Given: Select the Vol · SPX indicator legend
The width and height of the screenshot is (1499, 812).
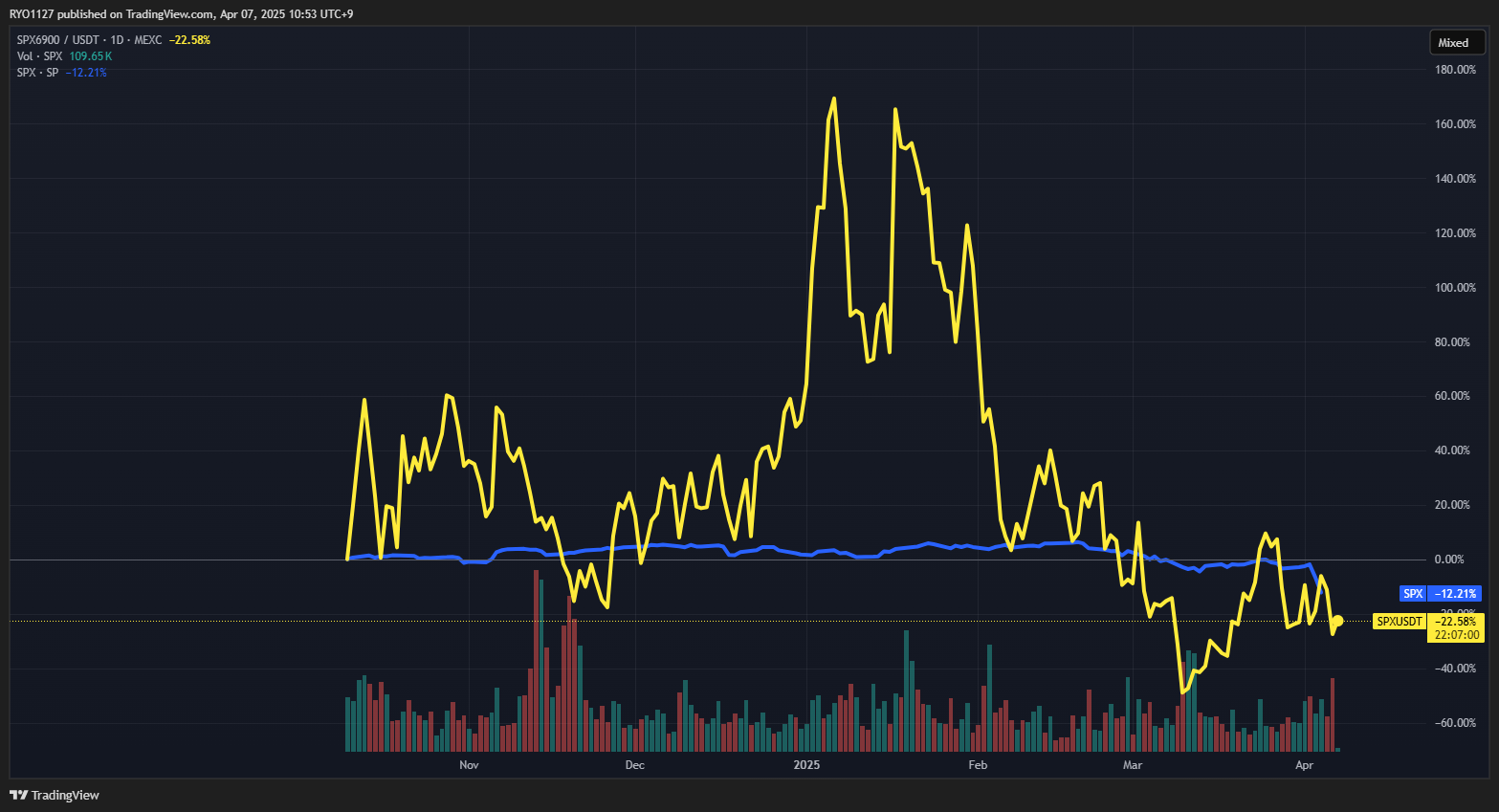Looking at the screenshot, I should click(x=39, y=56).
